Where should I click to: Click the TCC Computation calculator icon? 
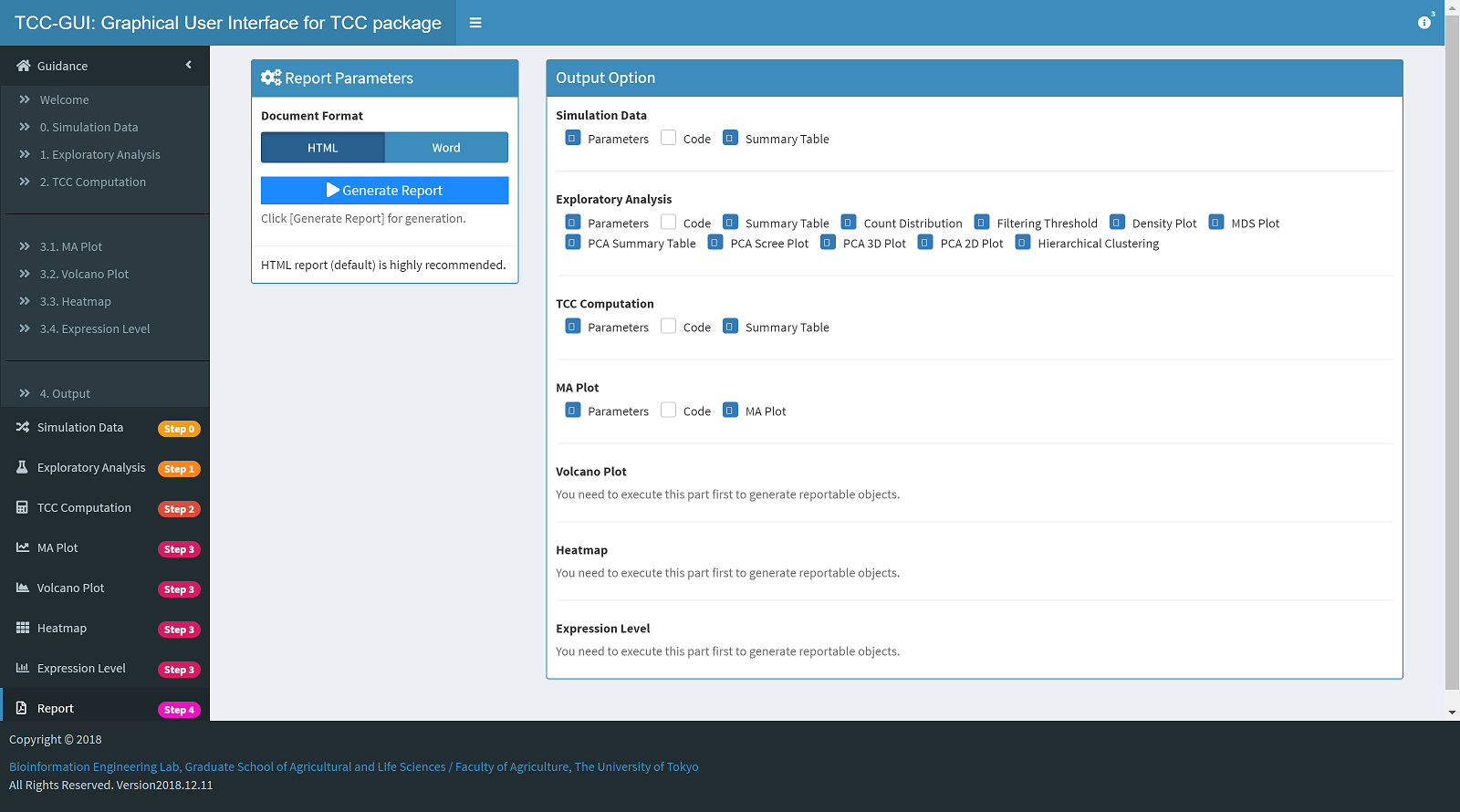pos(23,507)
